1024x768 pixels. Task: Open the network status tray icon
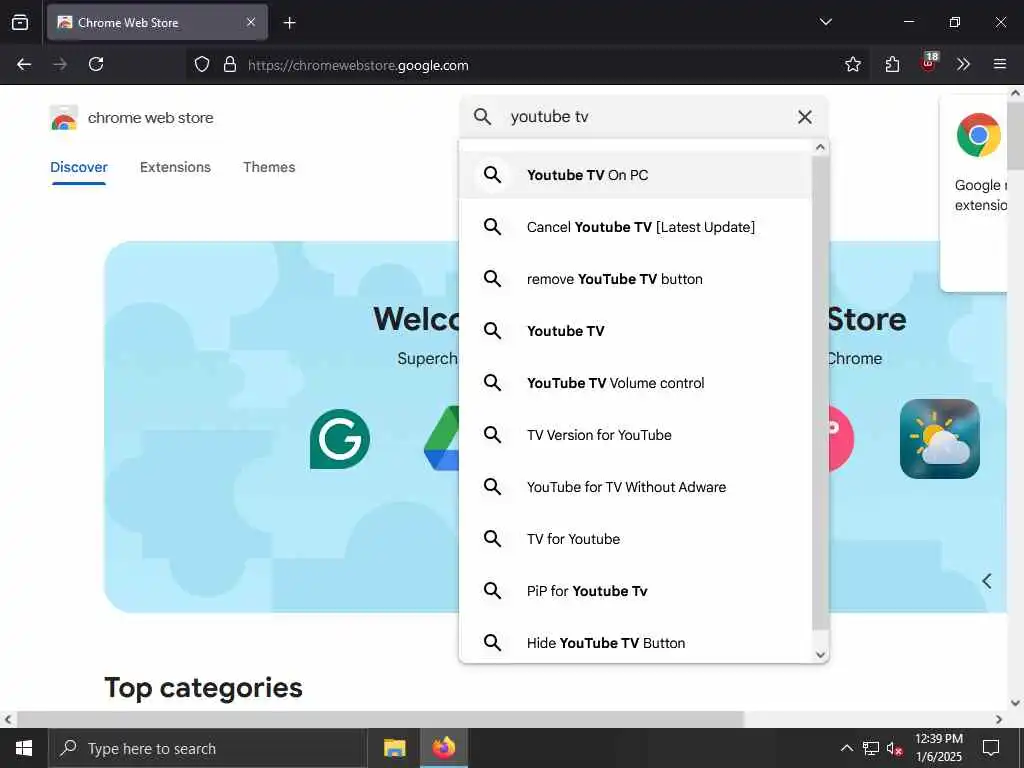(871, 748)
